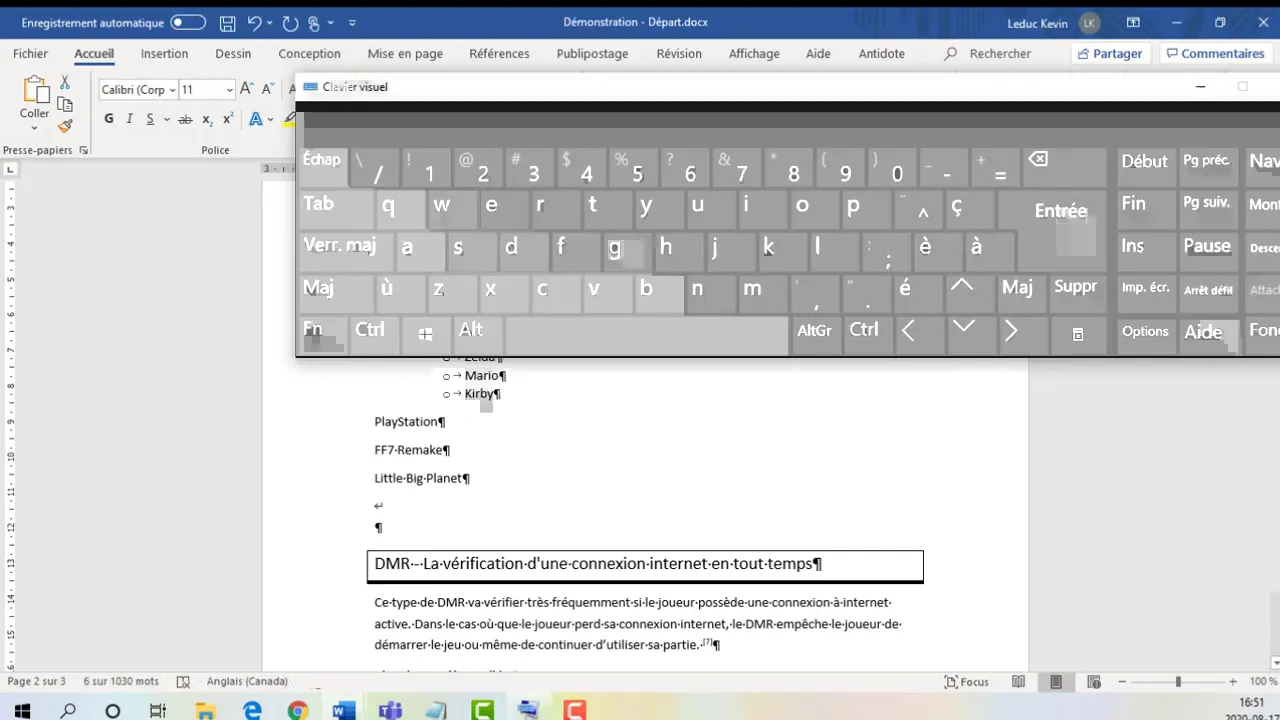Image resolution: width=1280 pixels, height=720 pixels.
Task: Open Customize Quick Access Toolbar dropdown
Action: click(x=353, y=22)
